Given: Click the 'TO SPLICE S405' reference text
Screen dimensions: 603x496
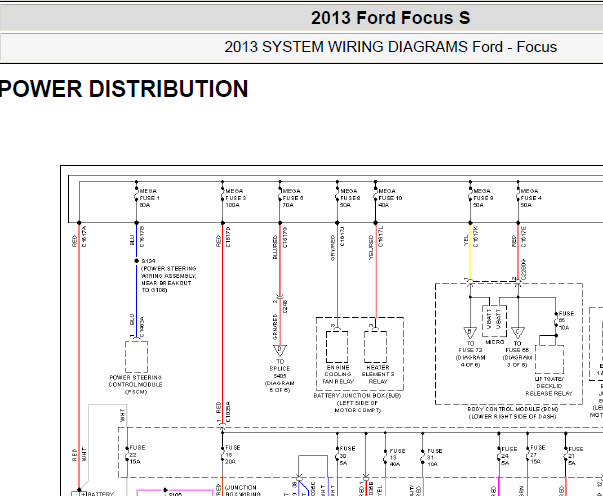Looking at the screenshot, I should [280, 376].
